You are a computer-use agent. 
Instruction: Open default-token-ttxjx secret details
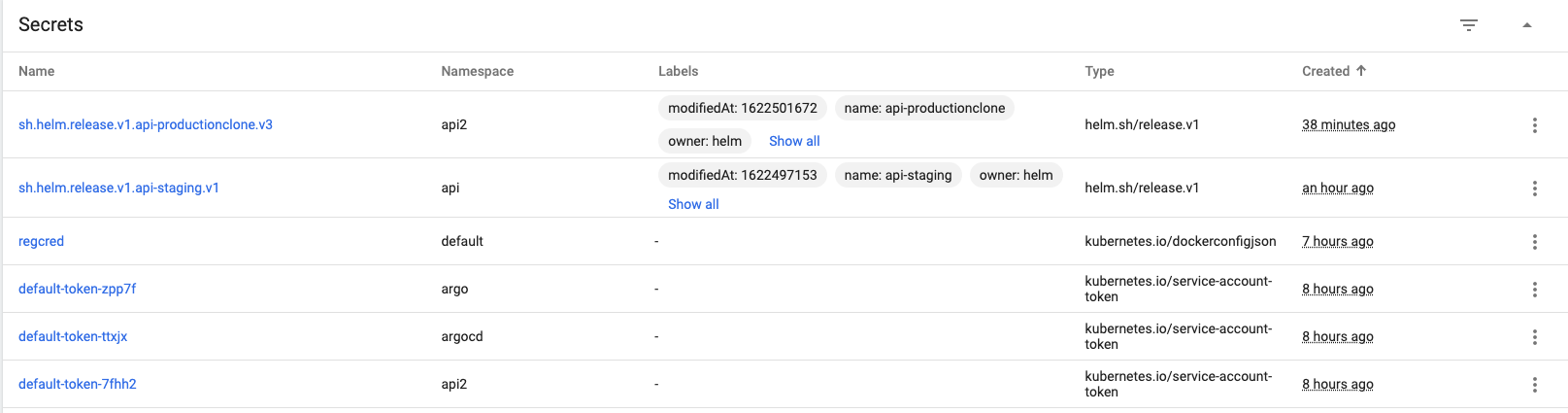(73, 336)
